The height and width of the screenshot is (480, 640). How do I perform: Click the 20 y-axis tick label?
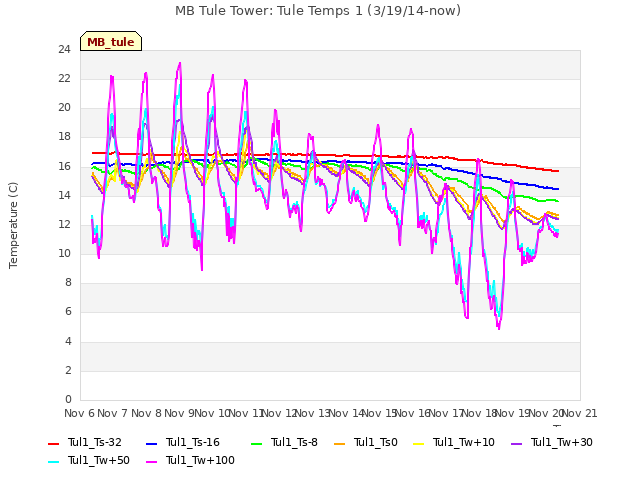tap(64, 108)
